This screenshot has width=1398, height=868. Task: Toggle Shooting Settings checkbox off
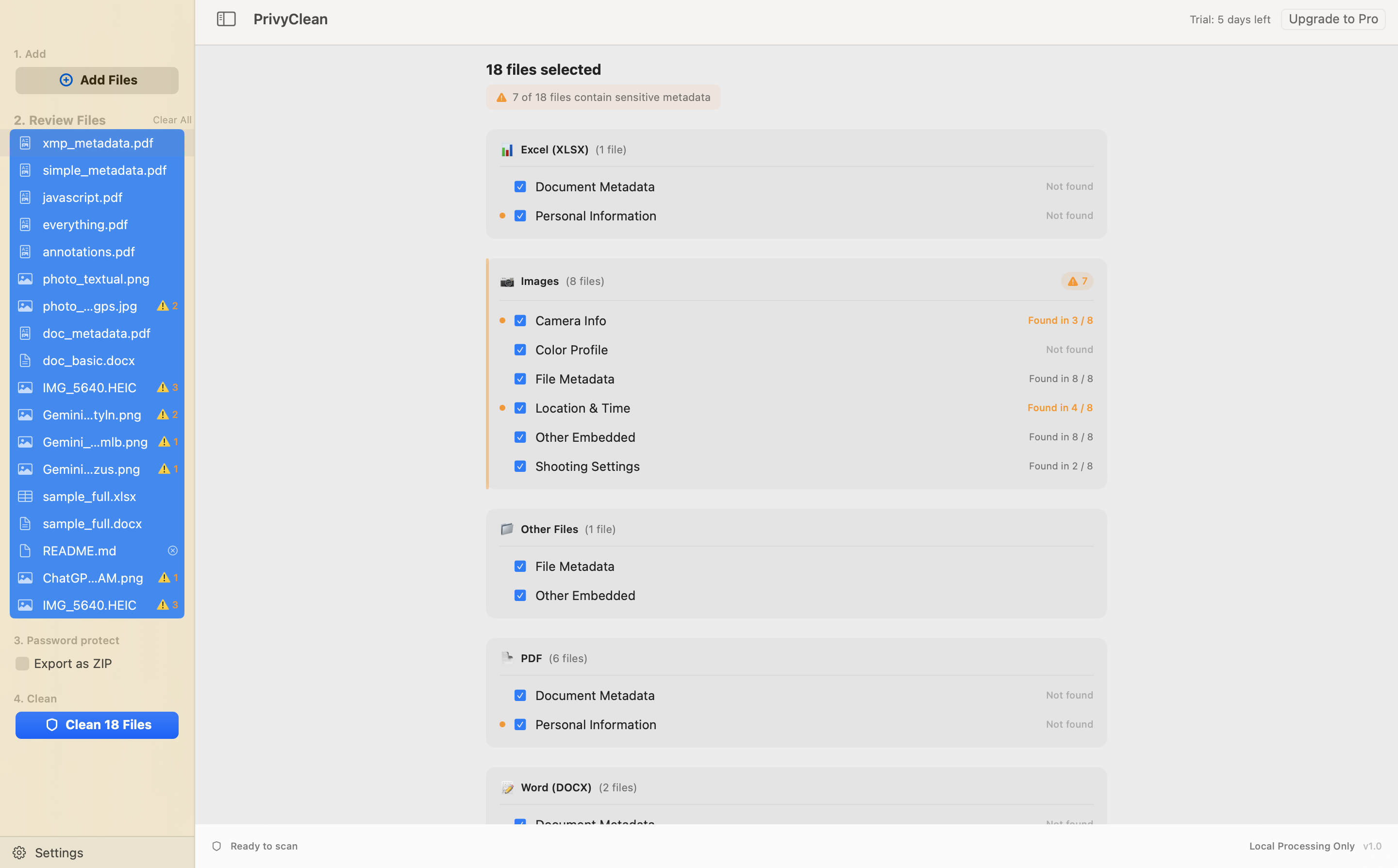tap(520, 466)
